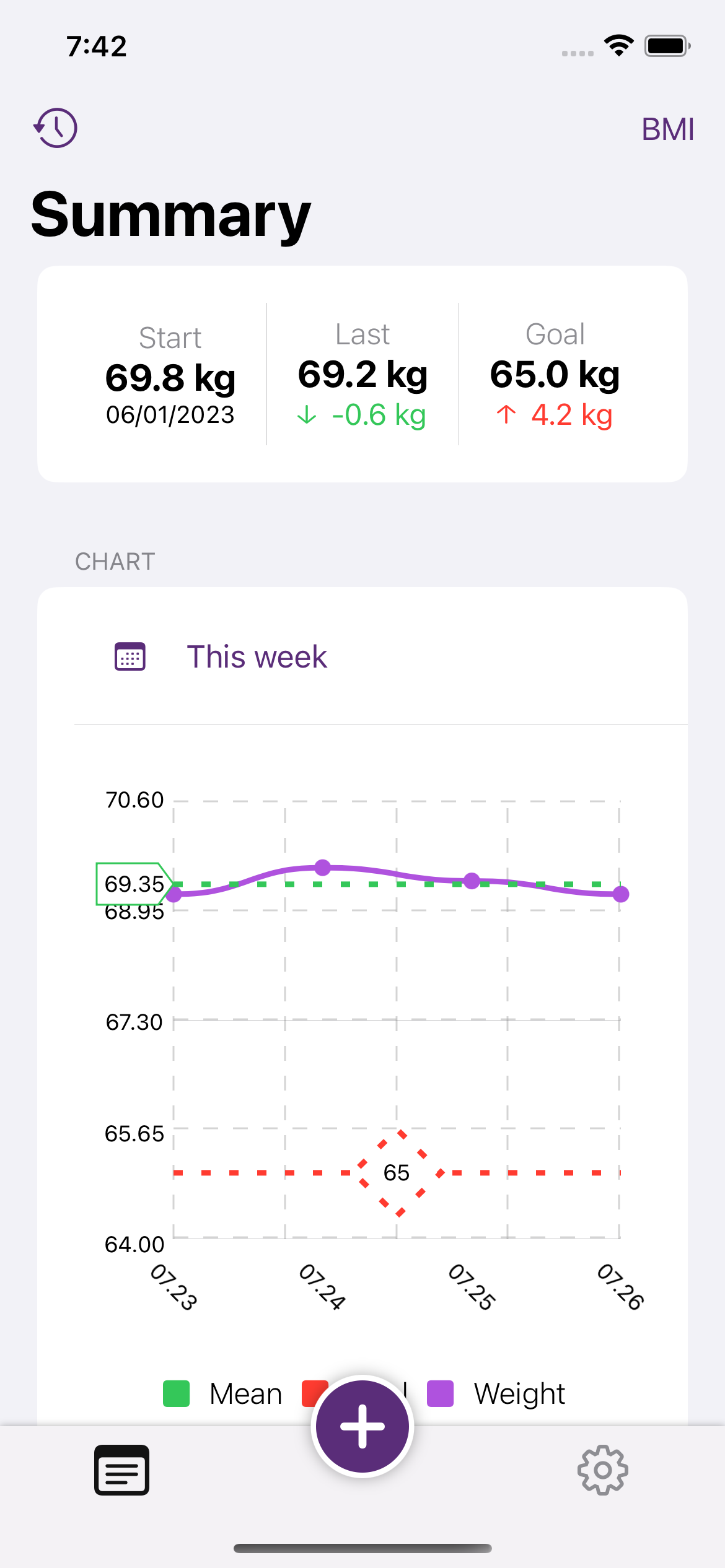Open the BMI view
This screenshot has width=725, height=1568.
[667, 128]
